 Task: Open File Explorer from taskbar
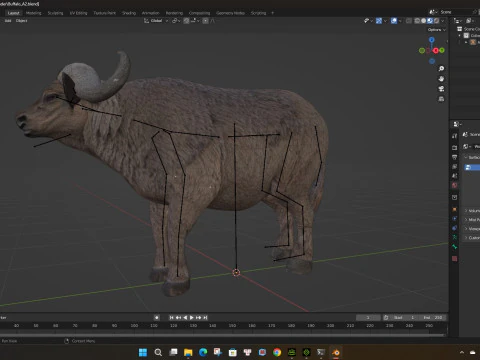[x=188, y=352]
